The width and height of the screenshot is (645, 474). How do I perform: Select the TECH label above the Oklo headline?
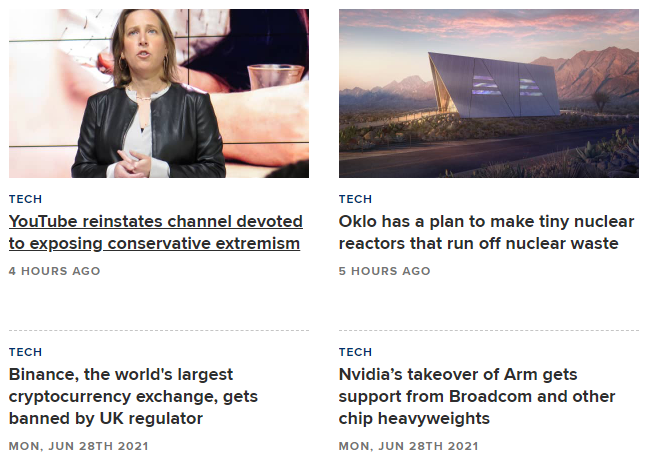[x=355, y=199]
